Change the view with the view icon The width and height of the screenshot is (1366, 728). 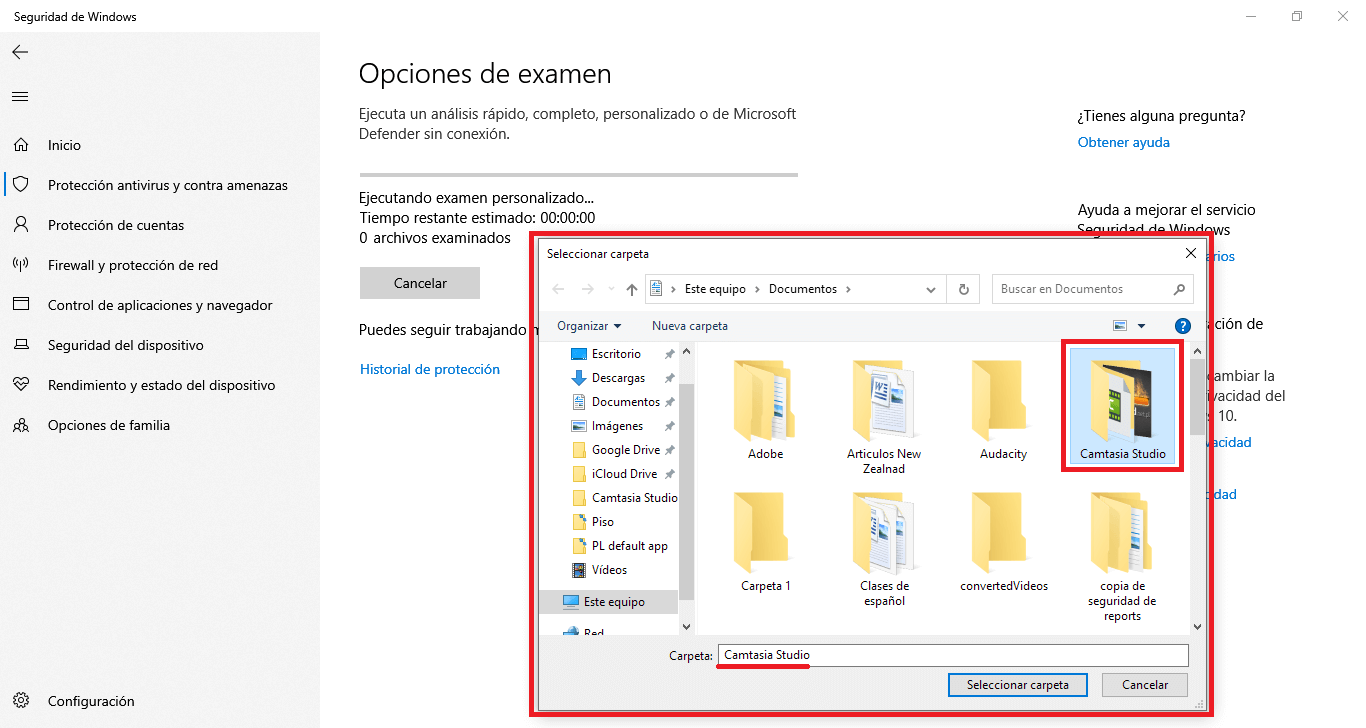click(1120, 326)
